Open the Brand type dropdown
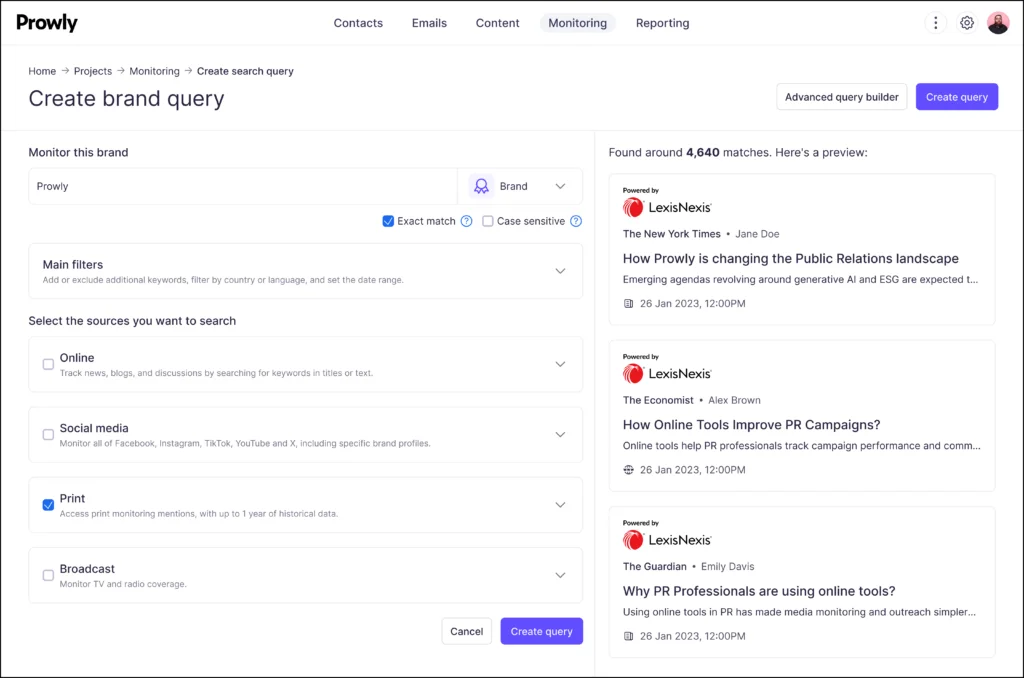The width and height of the screenshot is (1024, 678). pos(520,186)
